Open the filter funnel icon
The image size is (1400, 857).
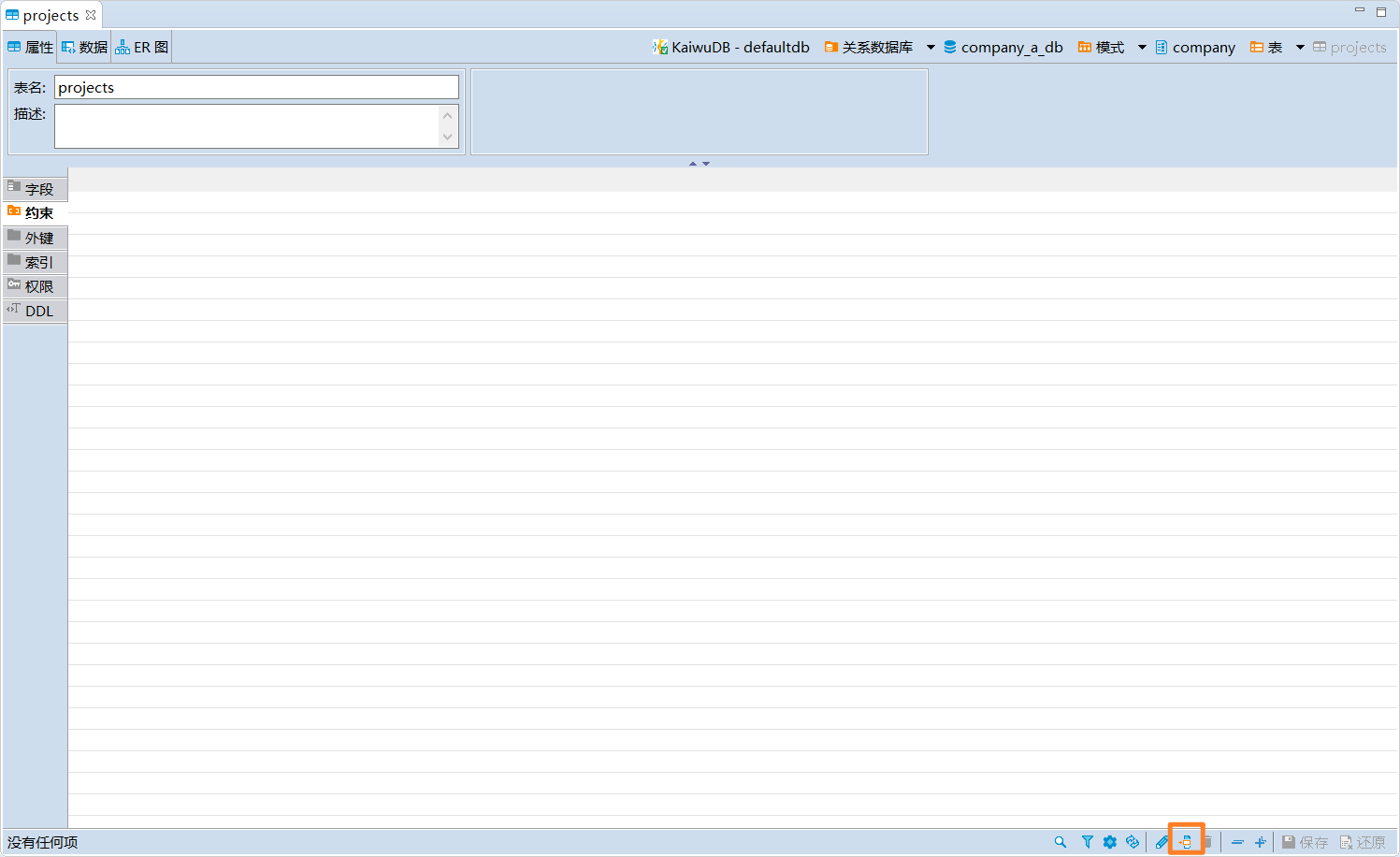click(x=1087, y=842)
